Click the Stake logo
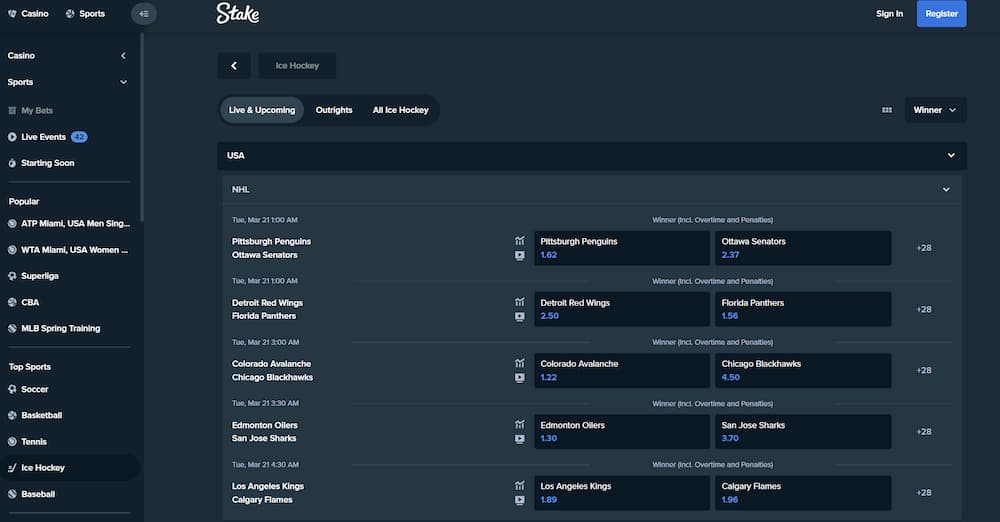1000x522 pixels. tap(237, 13)
